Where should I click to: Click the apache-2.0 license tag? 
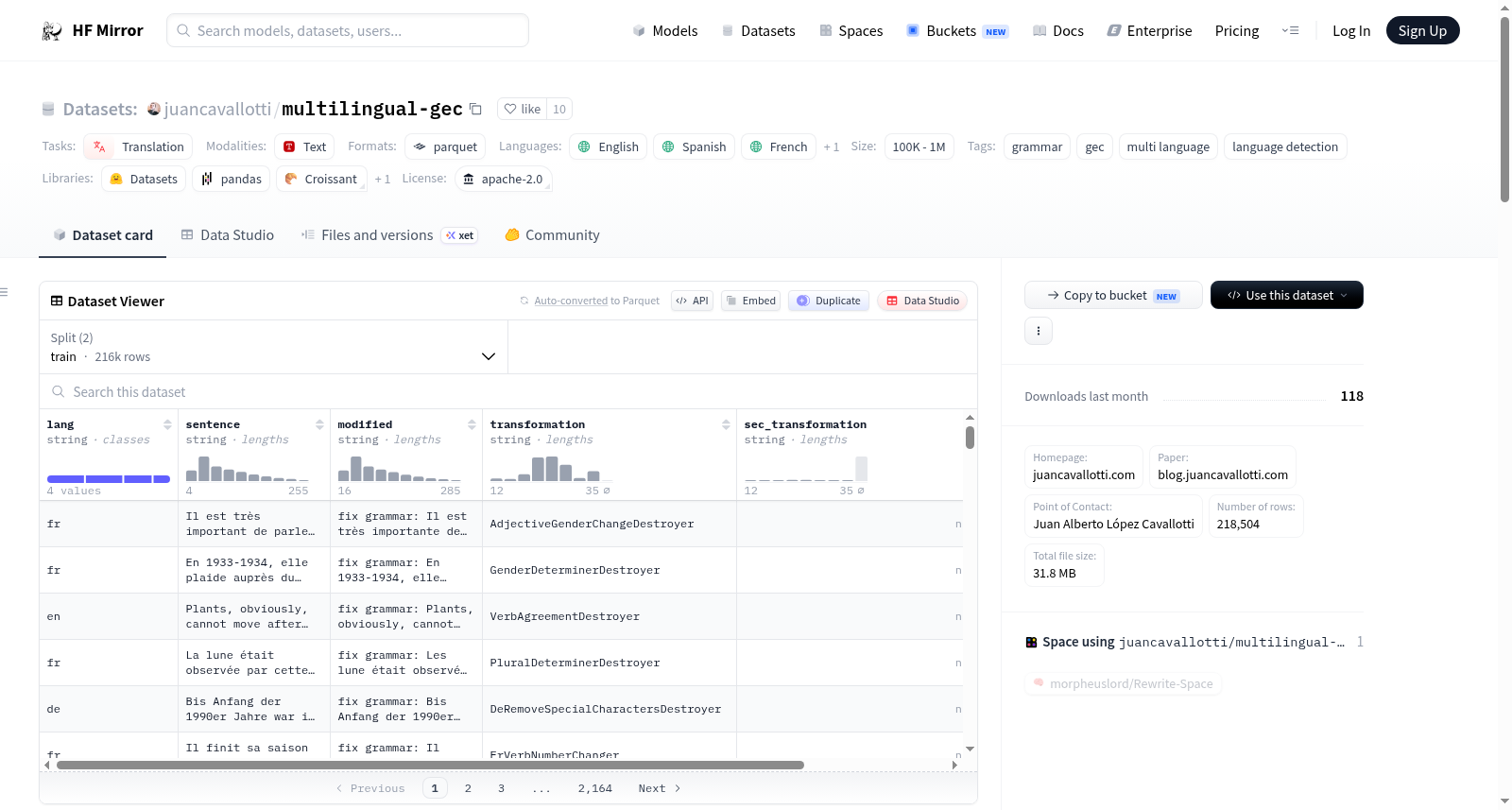coord(503,179)
